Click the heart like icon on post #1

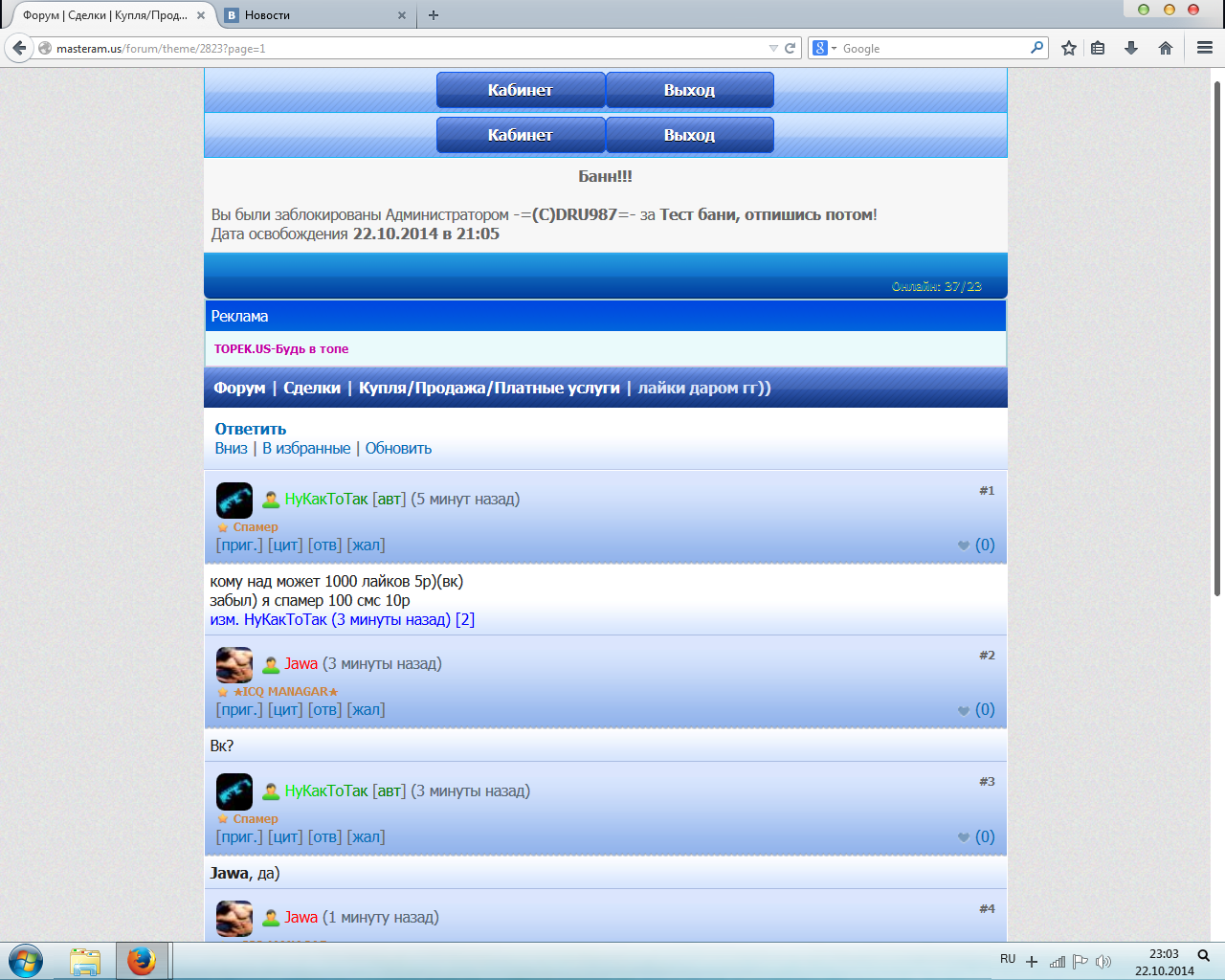click(x=964, y=546)
